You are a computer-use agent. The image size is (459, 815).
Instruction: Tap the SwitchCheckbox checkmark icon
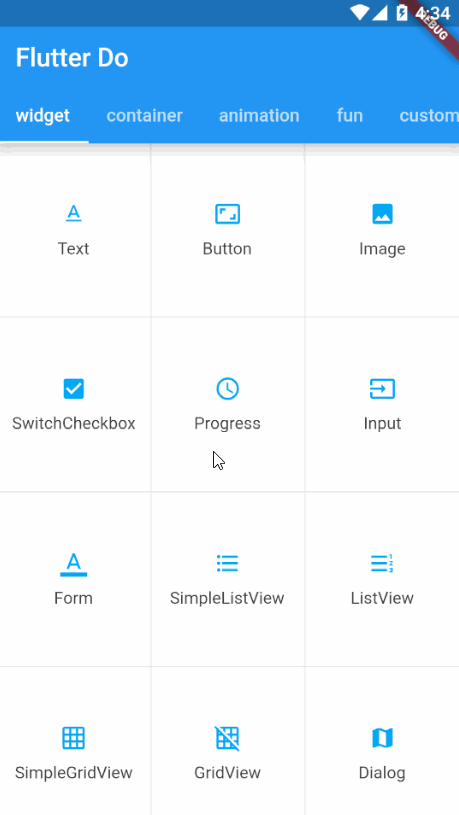pos(73,389)
